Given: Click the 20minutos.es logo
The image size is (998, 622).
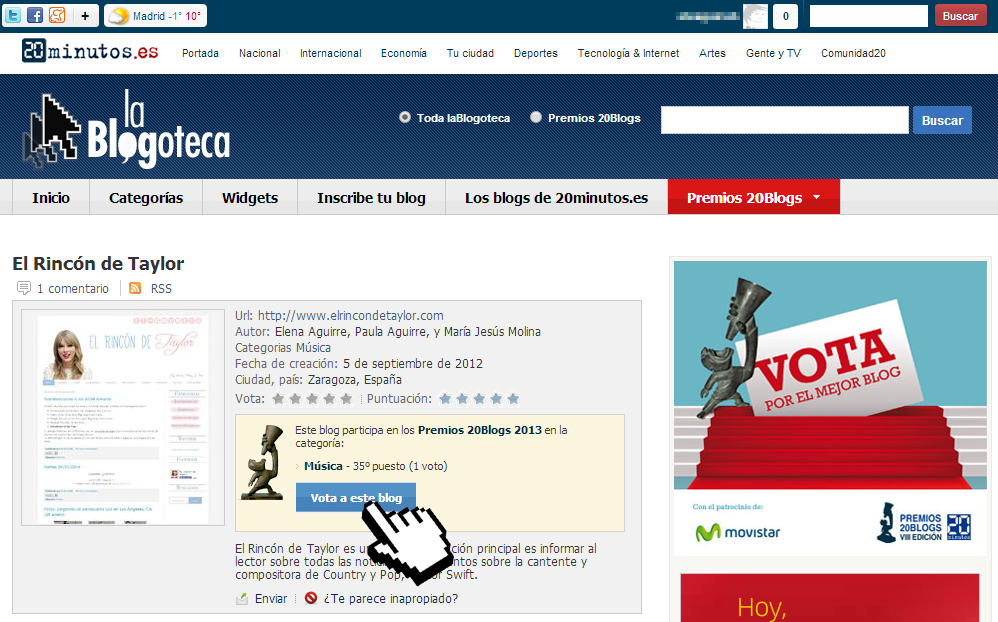Looking at the screenshot, I should [x=90, y=52].
